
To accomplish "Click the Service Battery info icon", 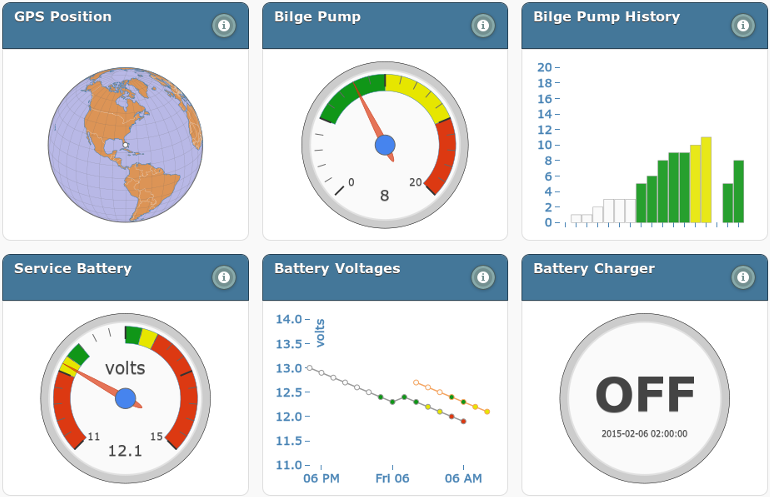I will click(224, 277).
